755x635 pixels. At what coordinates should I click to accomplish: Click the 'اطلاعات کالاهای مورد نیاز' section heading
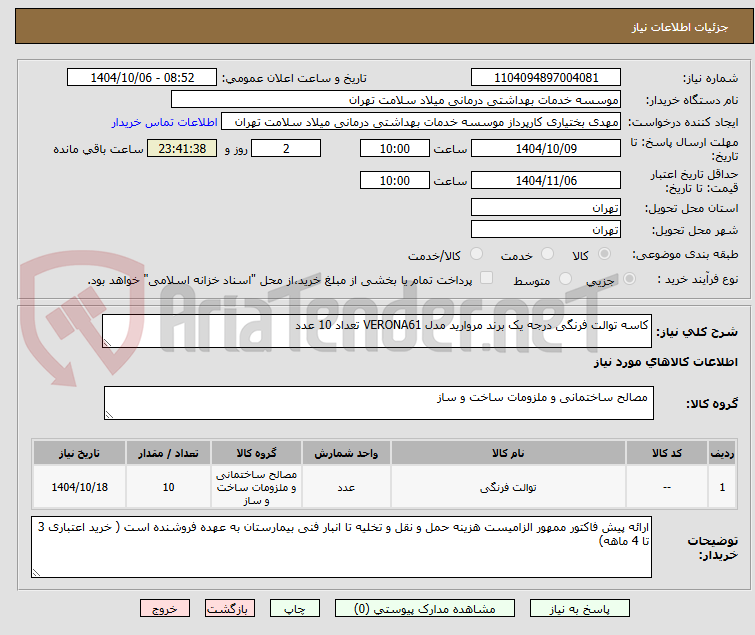tap(665, 362)
